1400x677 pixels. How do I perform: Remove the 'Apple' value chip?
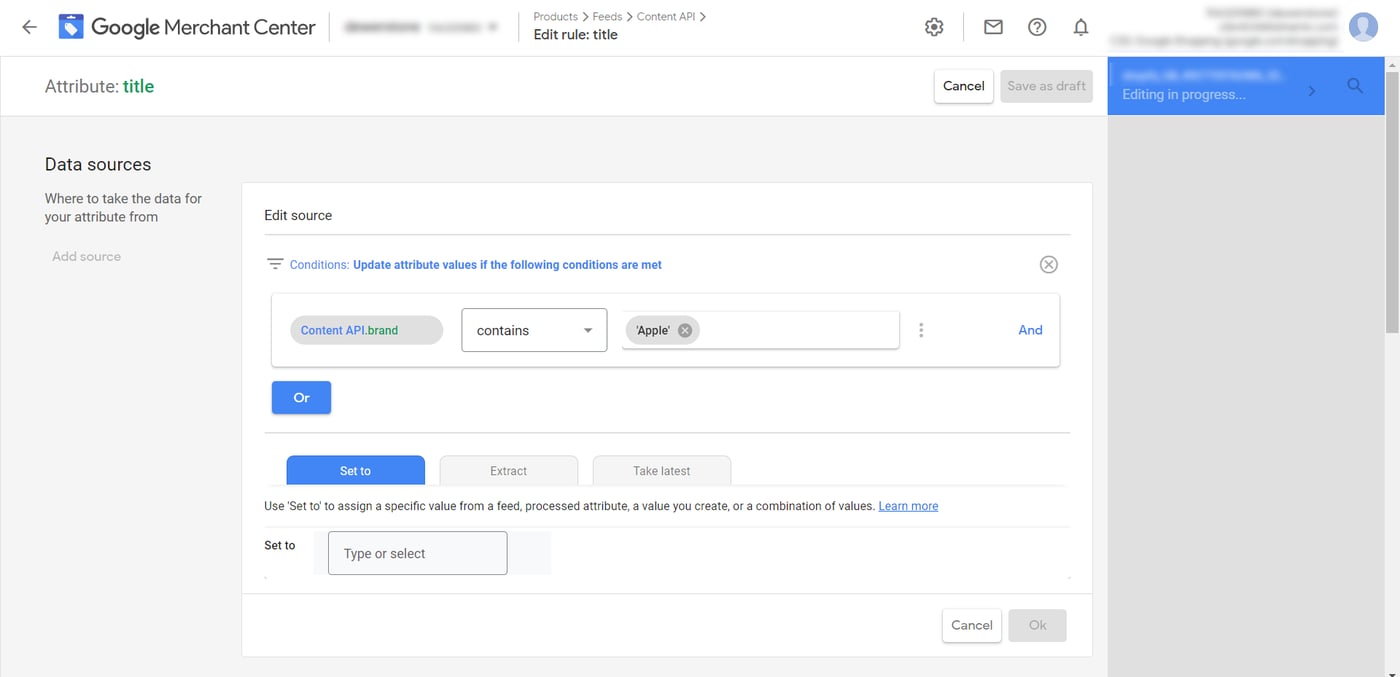coord(685,329)
